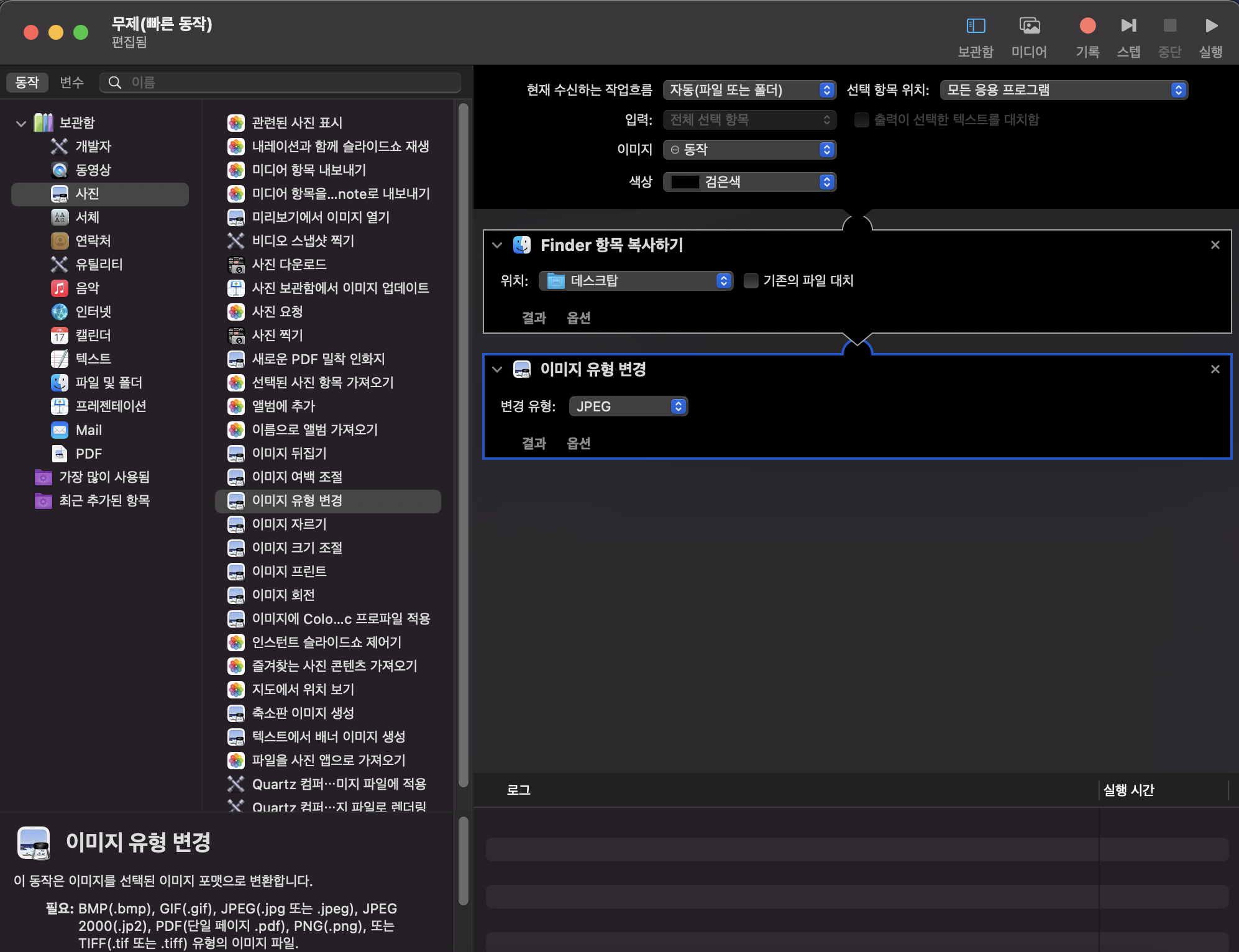Select the 개발자 category in the library
Viewport: 1239px width, 952px height.
pos(100,147)
